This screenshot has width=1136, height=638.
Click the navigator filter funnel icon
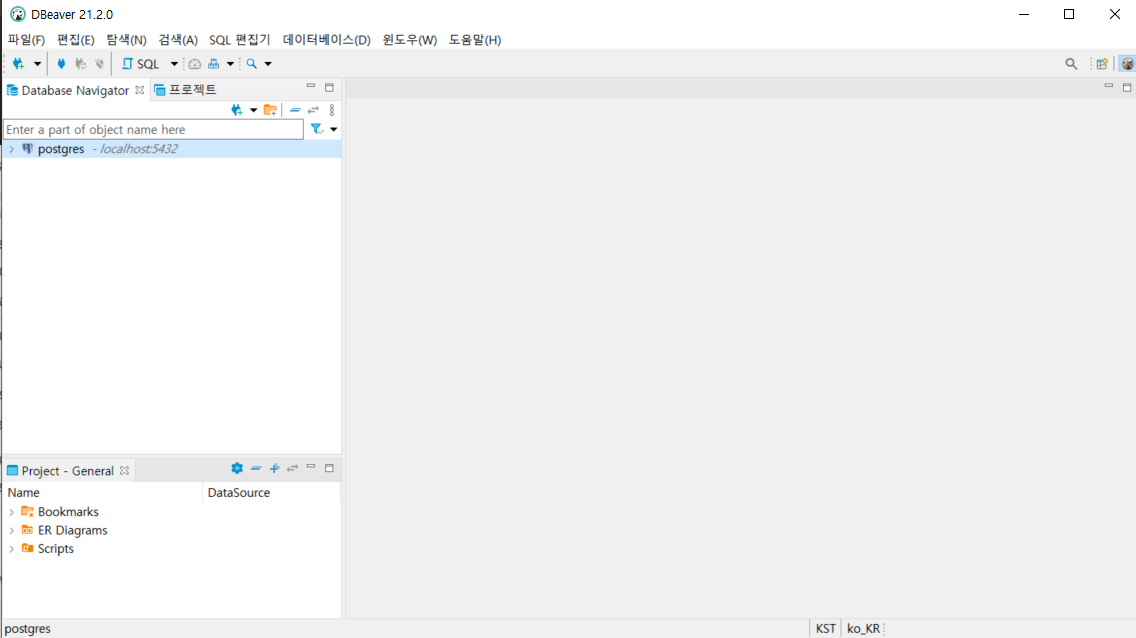point(317,129)
